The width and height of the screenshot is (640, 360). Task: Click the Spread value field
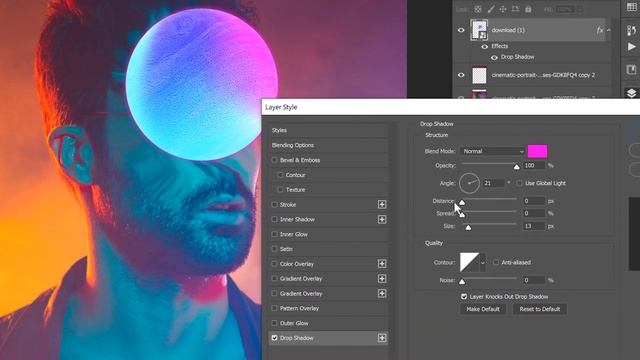534,213
